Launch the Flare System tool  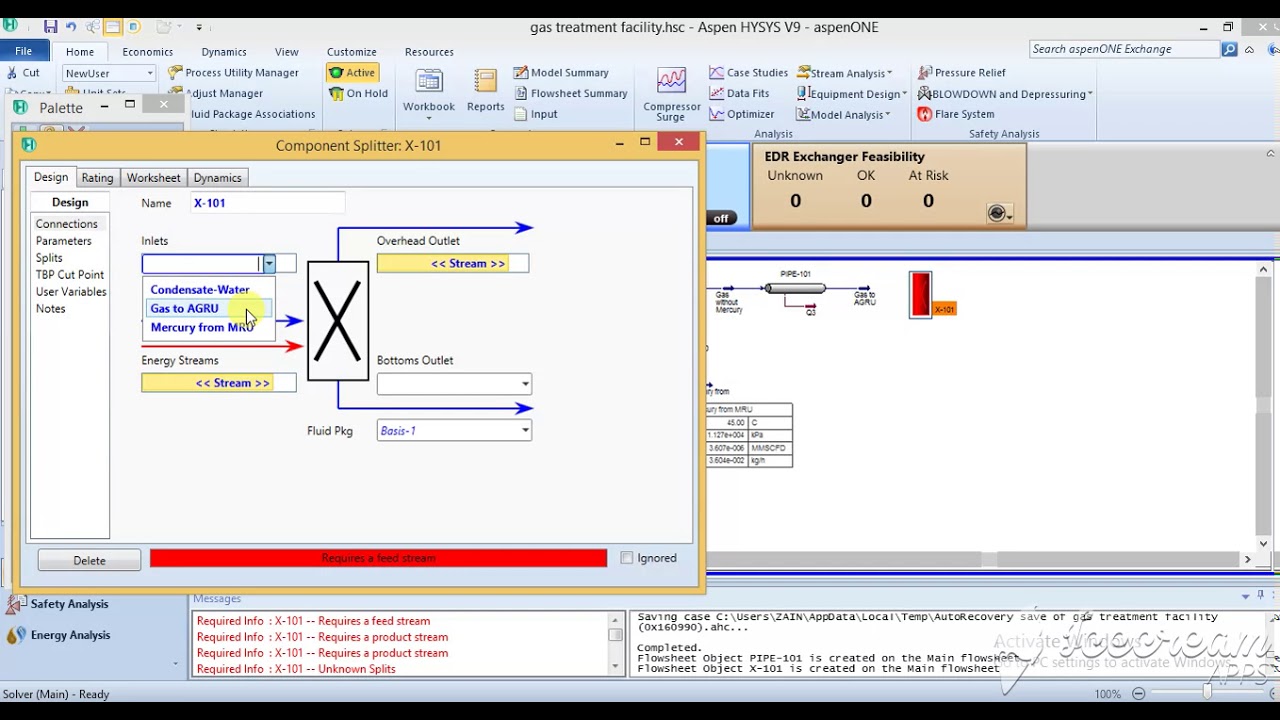pyautogui.click(x=955, y=114)
